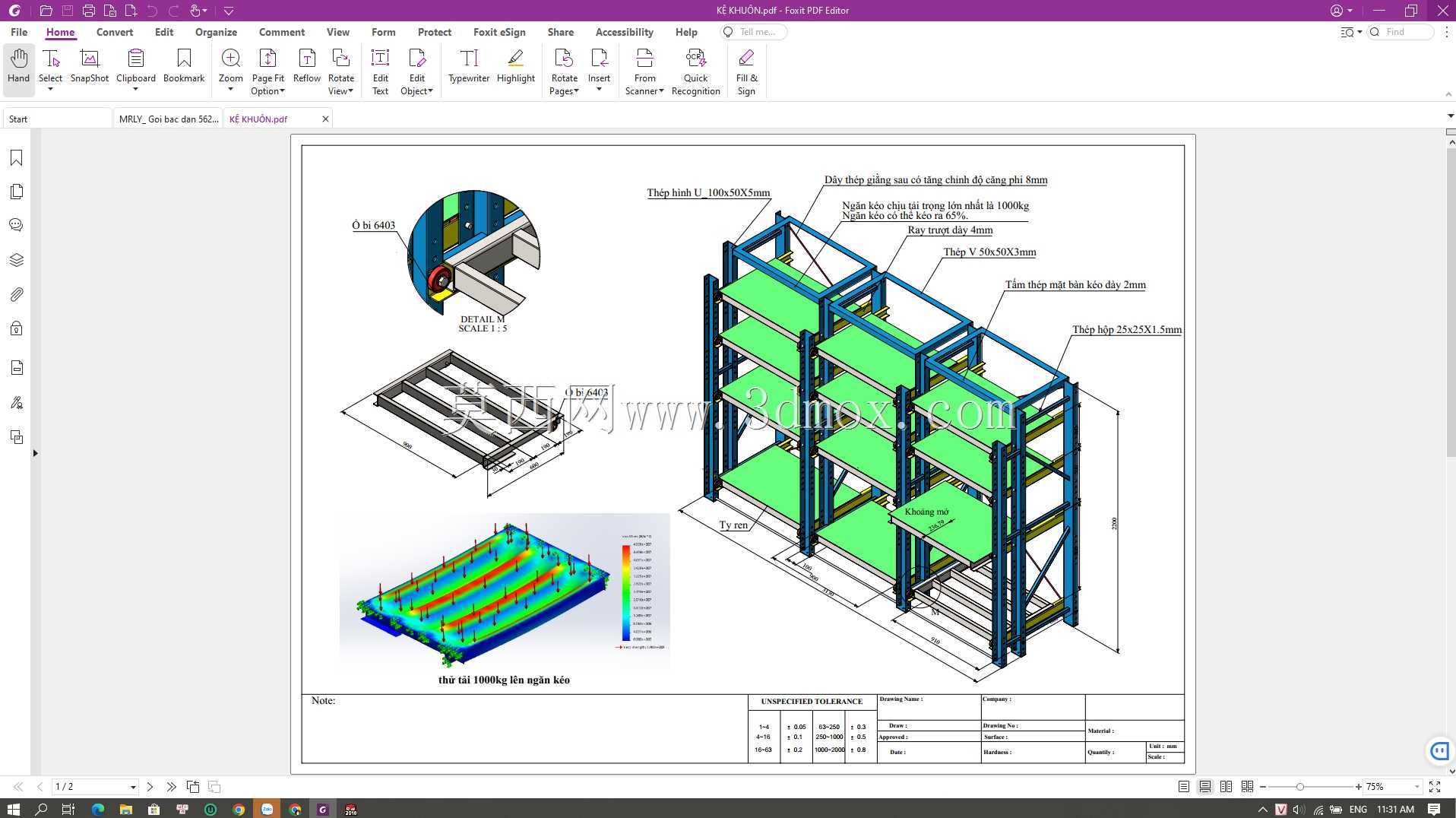Expand the Clipboard dropdown arrow
The image size is (1456, 818).
pos(135,90)
